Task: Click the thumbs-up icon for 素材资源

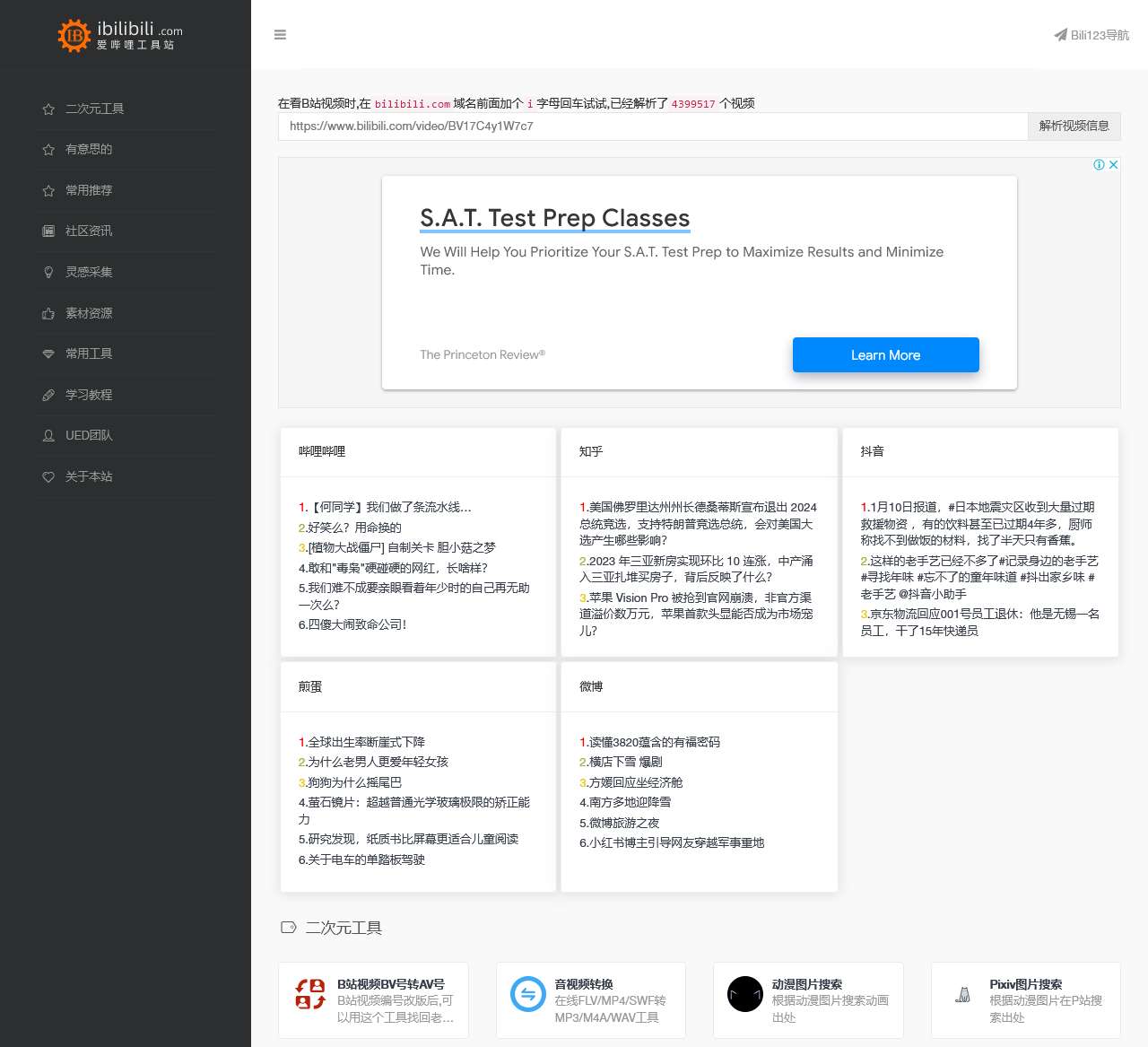Action: (x=48, y=313)
